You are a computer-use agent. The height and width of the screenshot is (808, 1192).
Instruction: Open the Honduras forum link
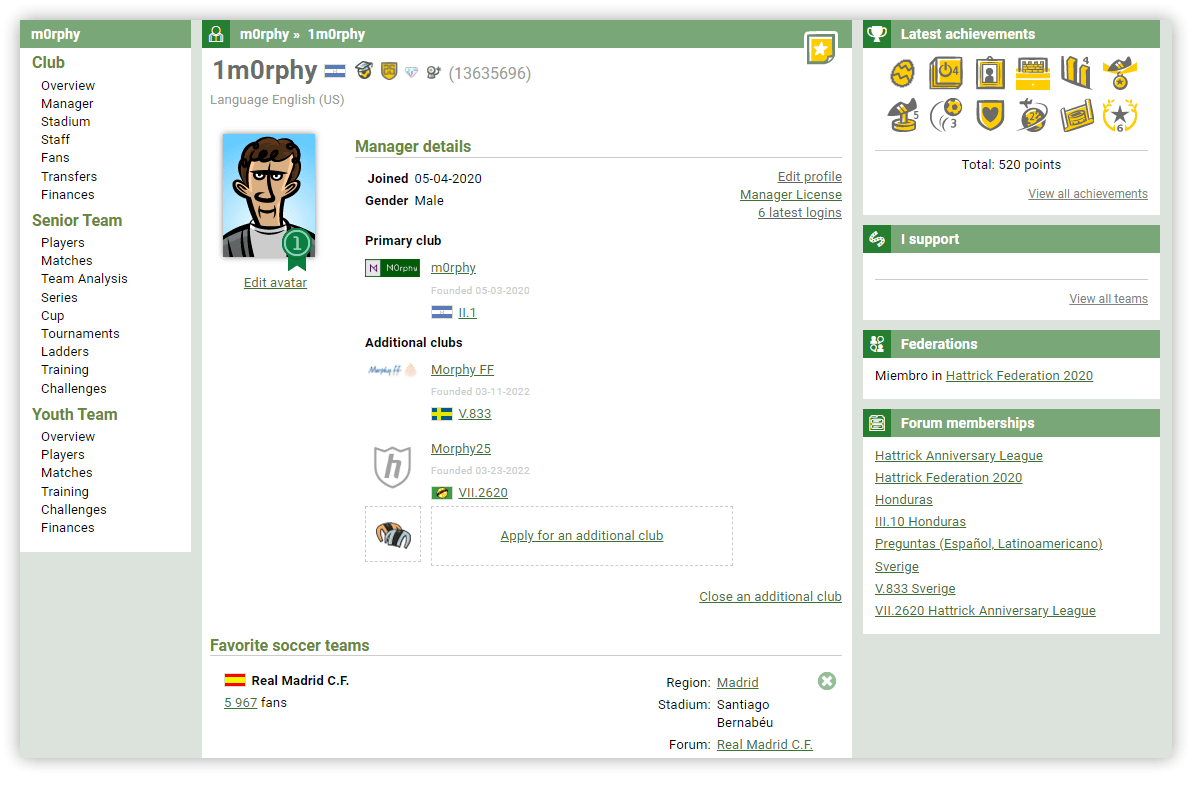pyautogui.click(x=903, y=499)
